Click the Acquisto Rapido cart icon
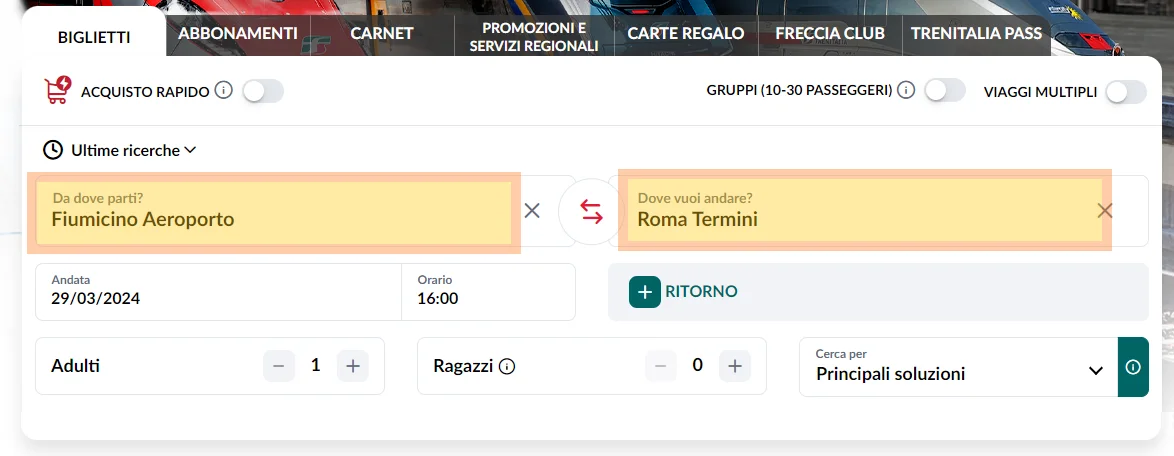1174x456 pixels. (56, 91)
